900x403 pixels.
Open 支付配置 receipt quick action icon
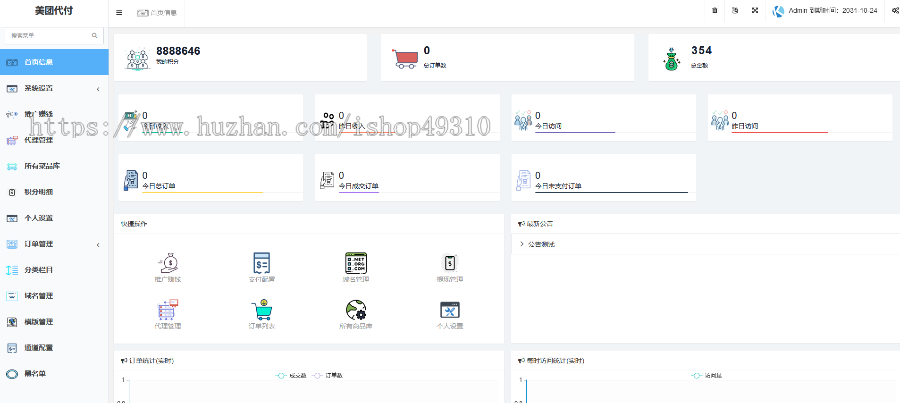pyautogui.click(x=261, y=262)
